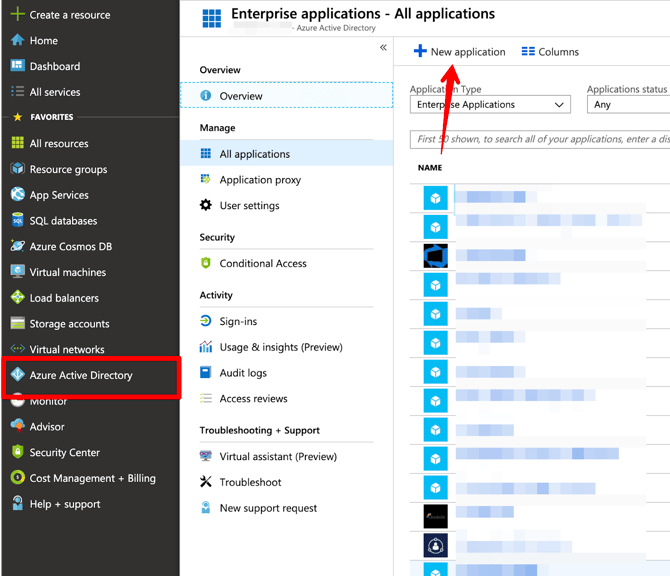Open the Columns chooser button
Image resolution: width=670 pixels, height=576 pixels.
[x=550, y=52]
